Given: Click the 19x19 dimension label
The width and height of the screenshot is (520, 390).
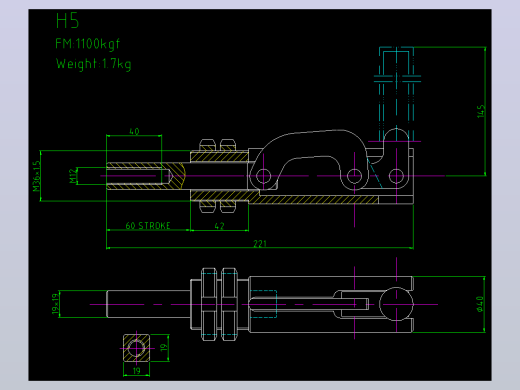Looking at the screenshot, I should pos(55,304).
